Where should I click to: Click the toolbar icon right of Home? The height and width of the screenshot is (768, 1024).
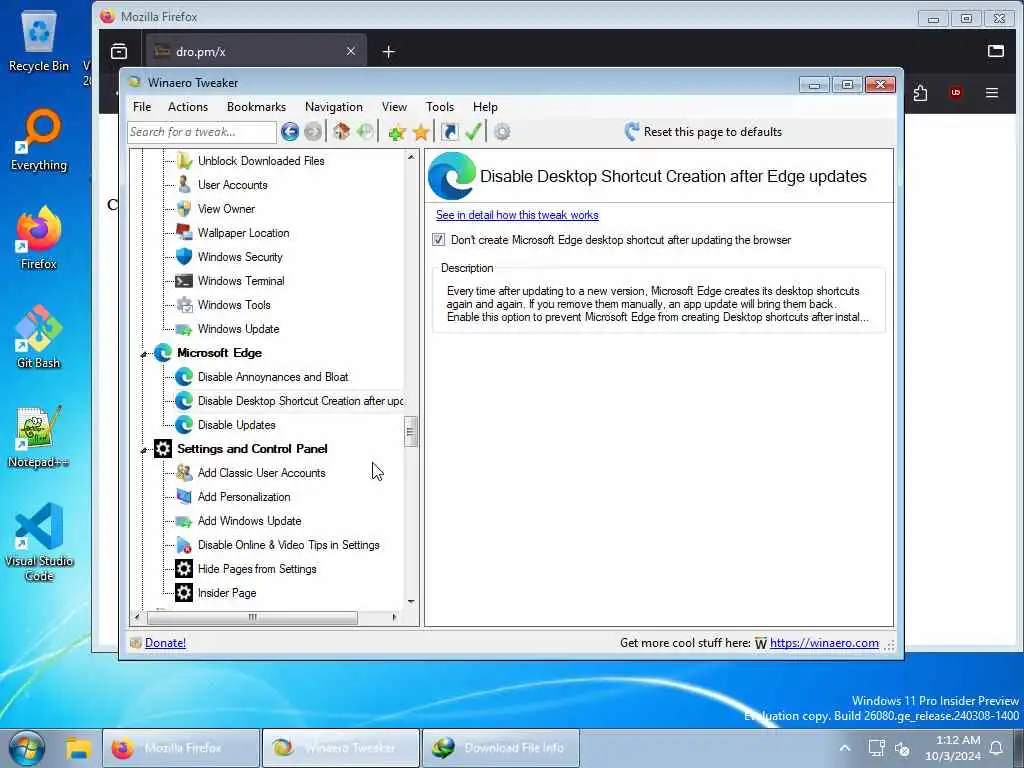click(x=366, y=132)
